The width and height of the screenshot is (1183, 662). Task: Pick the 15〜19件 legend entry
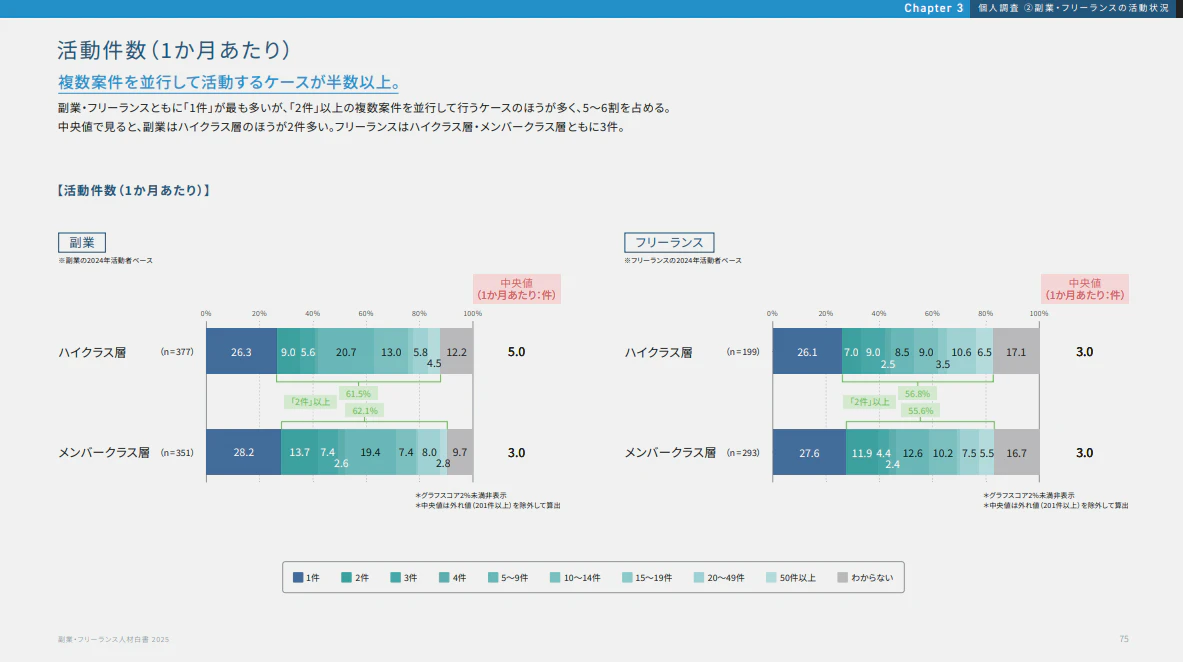pos(647,577)
